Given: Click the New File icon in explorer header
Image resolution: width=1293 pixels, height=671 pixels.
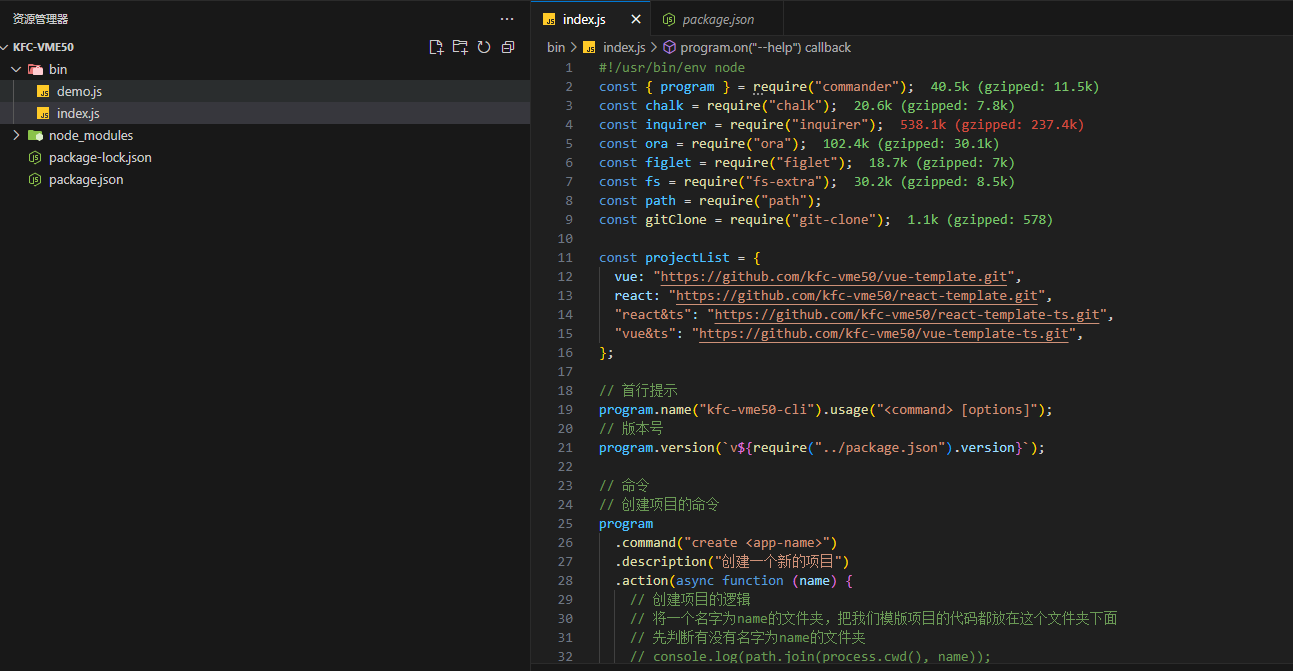Looking at the screenshot, I should click(x=436, y=47).
